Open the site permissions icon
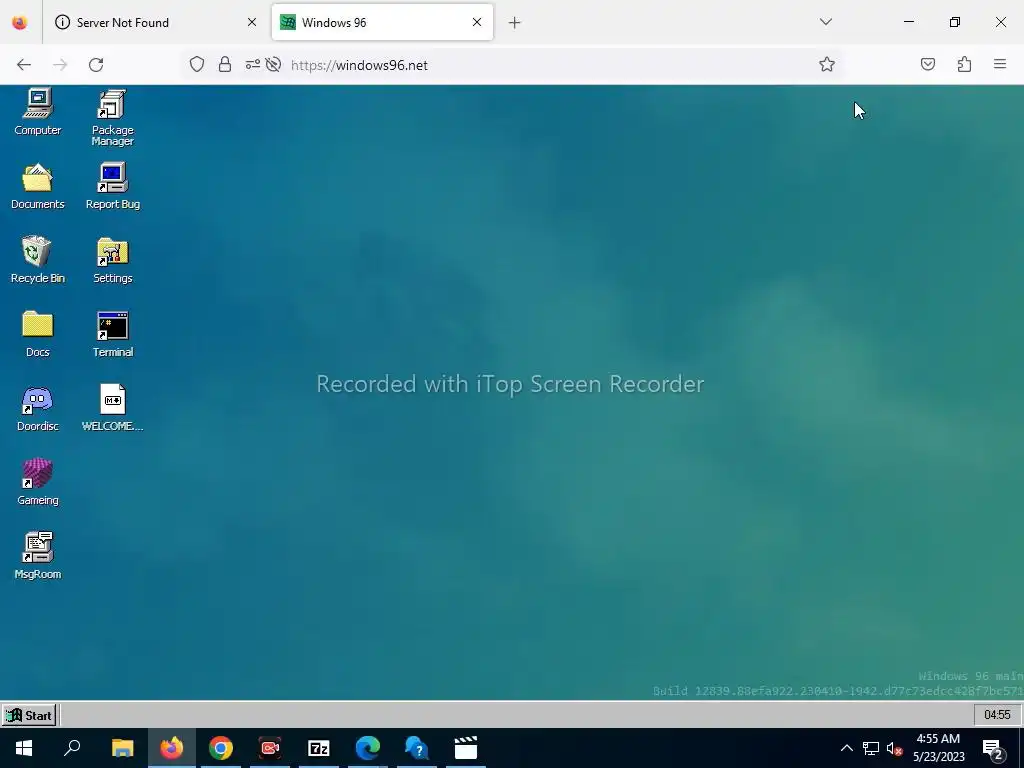The height and width of the screenshot is (768, 1024). point(252,65)
